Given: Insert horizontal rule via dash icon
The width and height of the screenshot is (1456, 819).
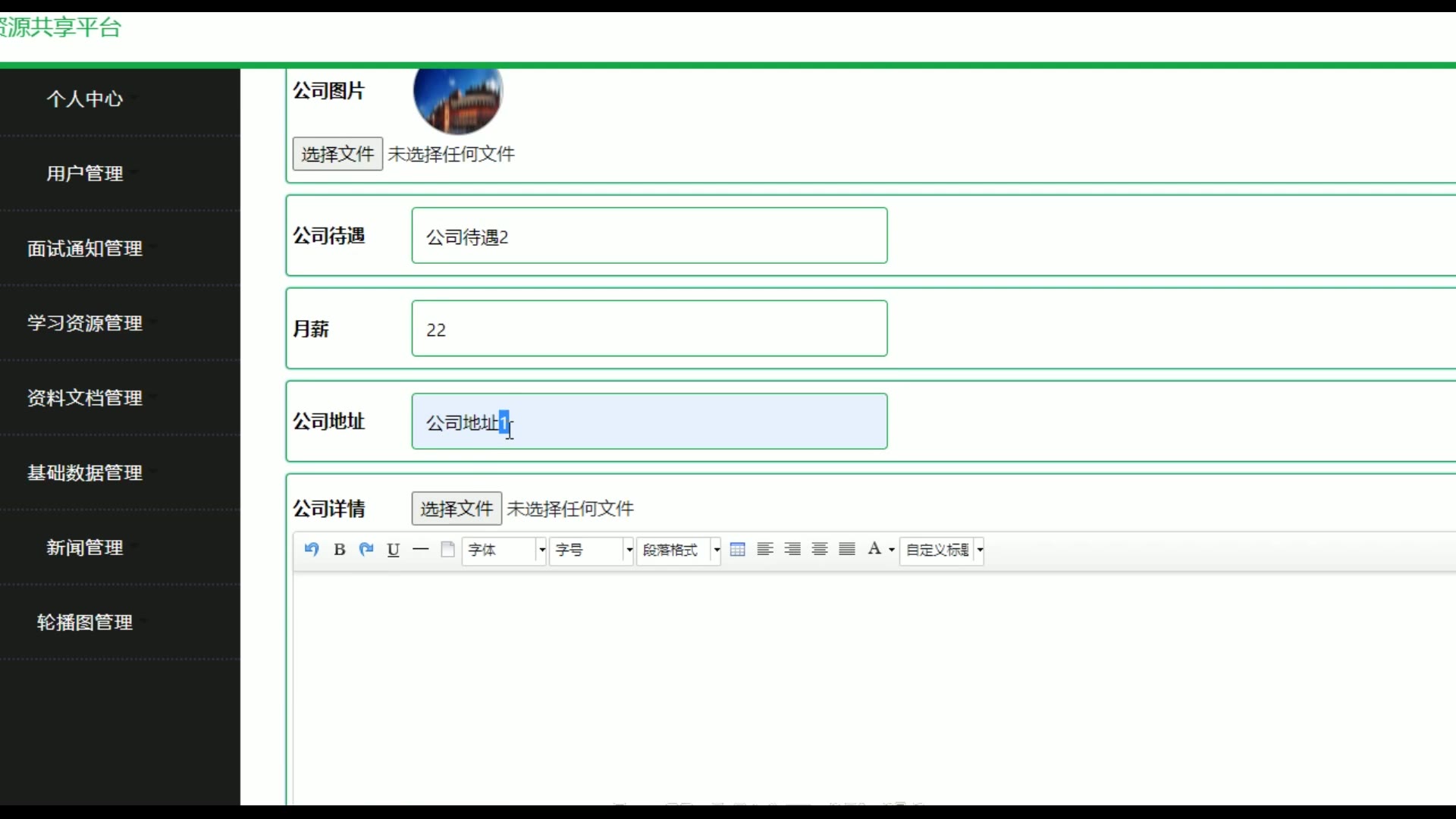Looking at the screenshot, I should click(420, 549).
